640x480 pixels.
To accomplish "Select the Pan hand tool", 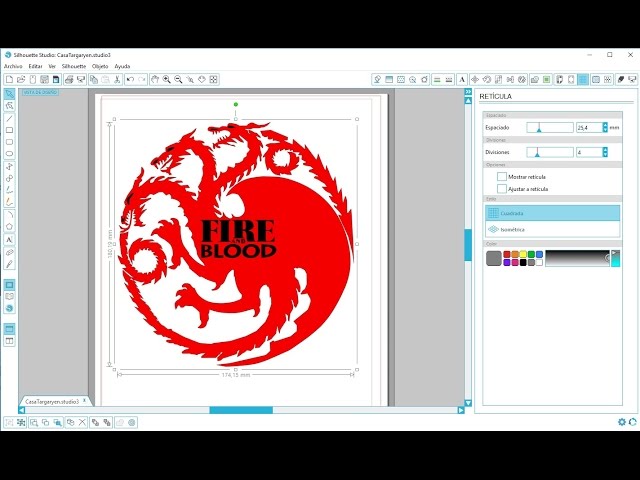I will point(155,79).
